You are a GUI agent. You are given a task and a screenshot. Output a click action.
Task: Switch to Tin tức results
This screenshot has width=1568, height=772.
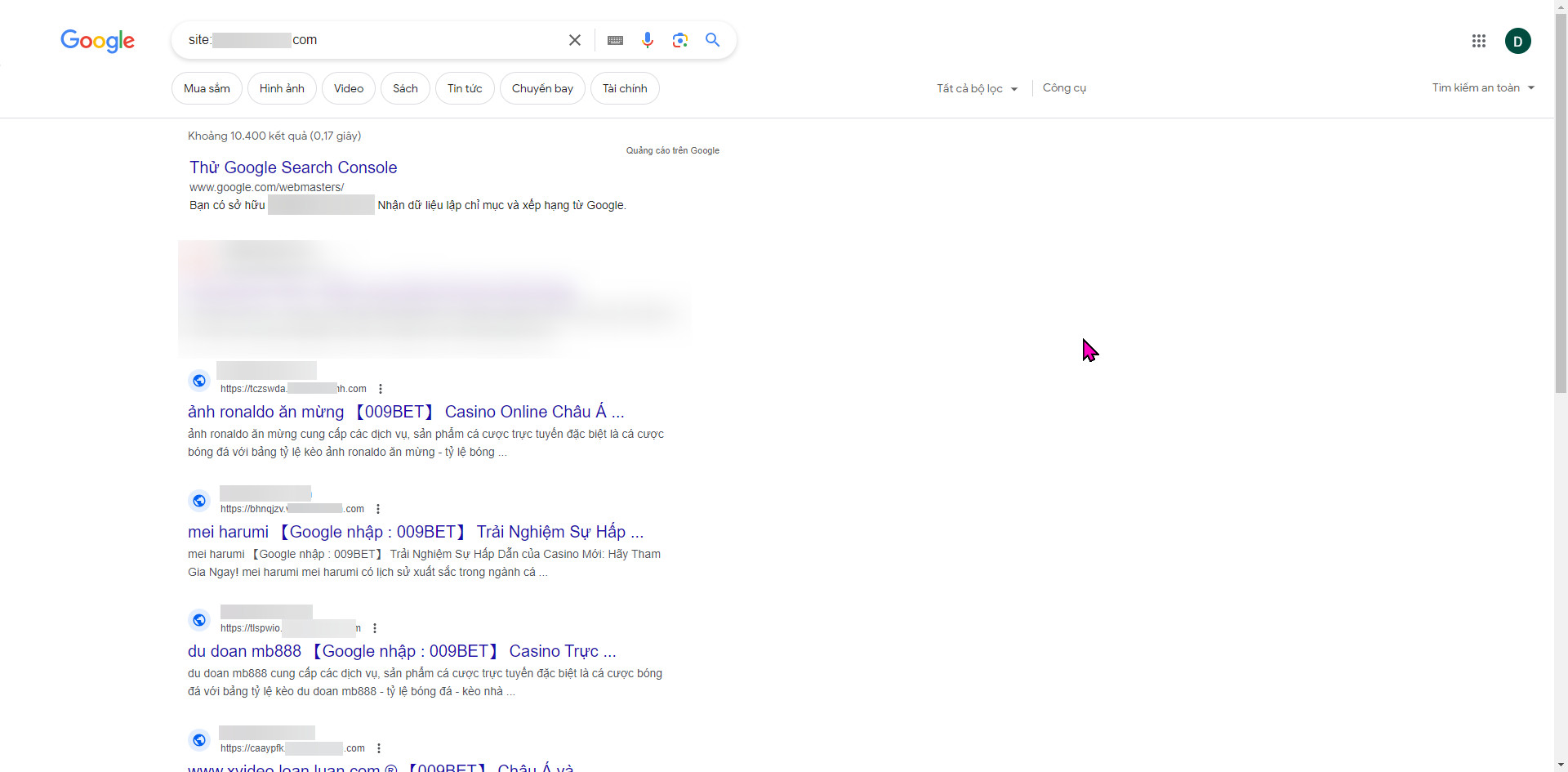465,88
